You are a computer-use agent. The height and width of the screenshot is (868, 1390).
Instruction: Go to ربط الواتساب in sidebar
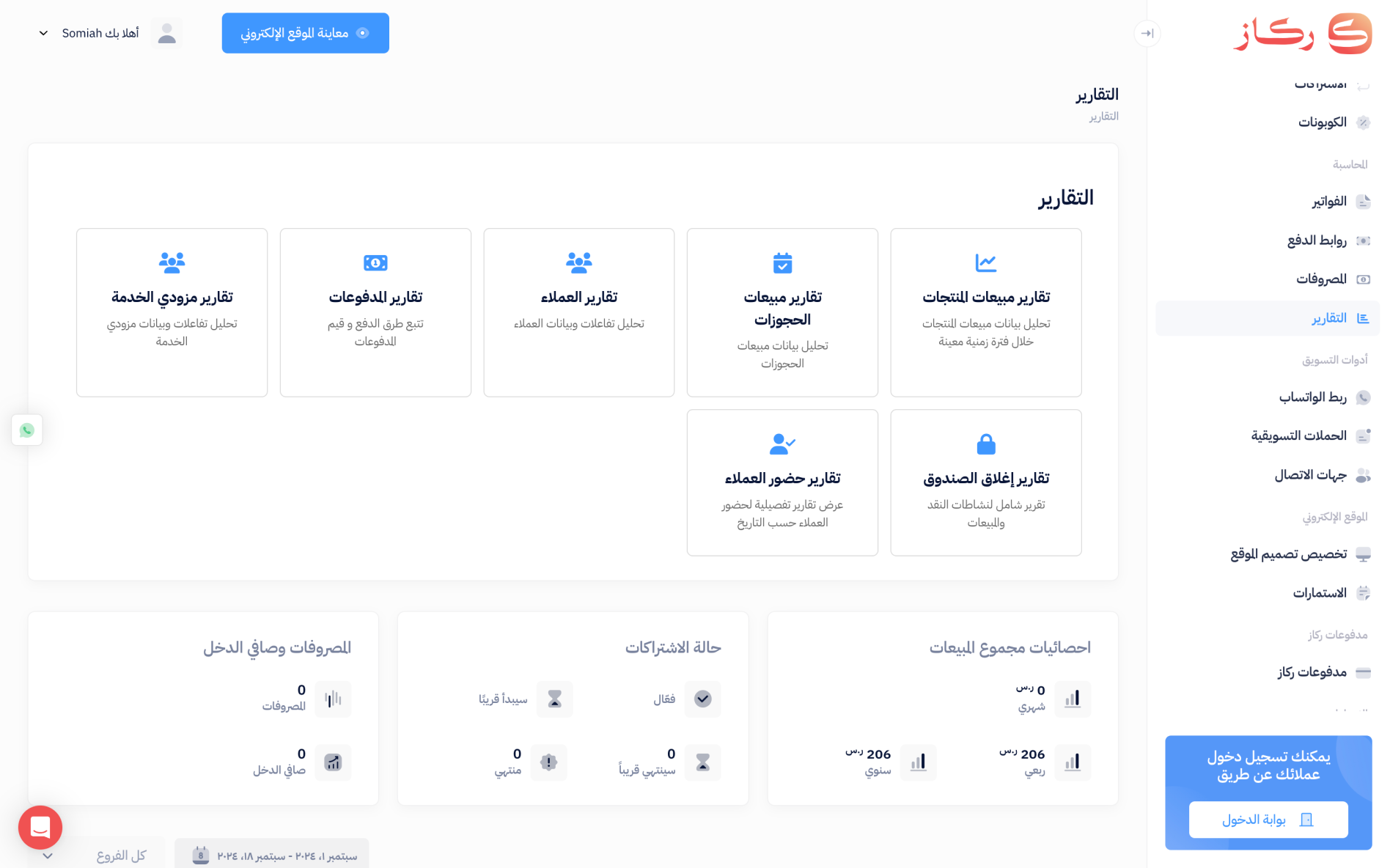click(x=1312, y=397)
